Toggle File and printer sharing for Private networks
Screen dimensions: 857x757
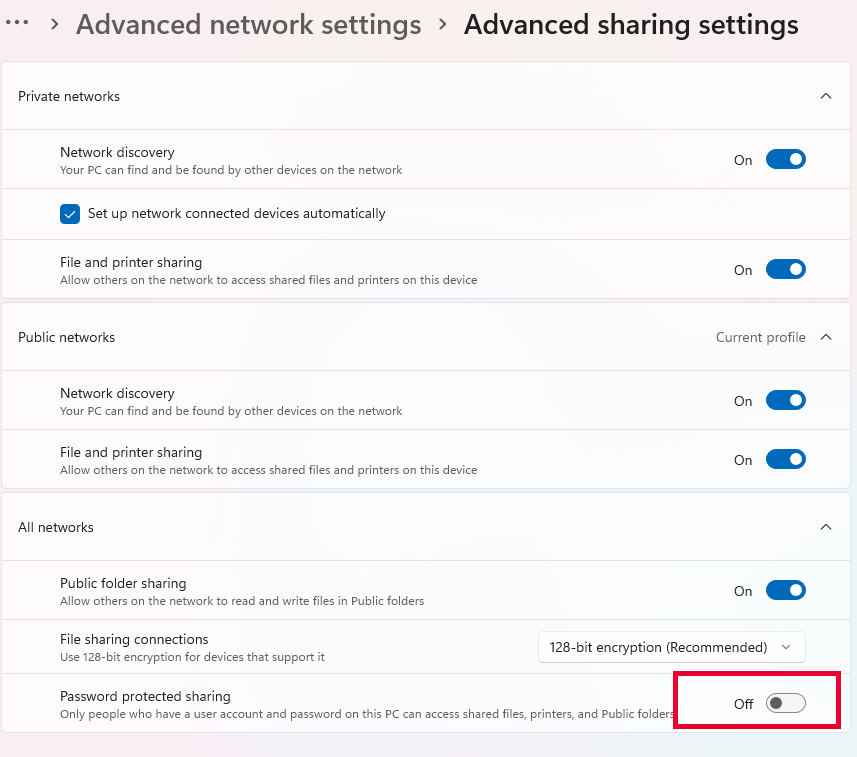click(785, 269)
